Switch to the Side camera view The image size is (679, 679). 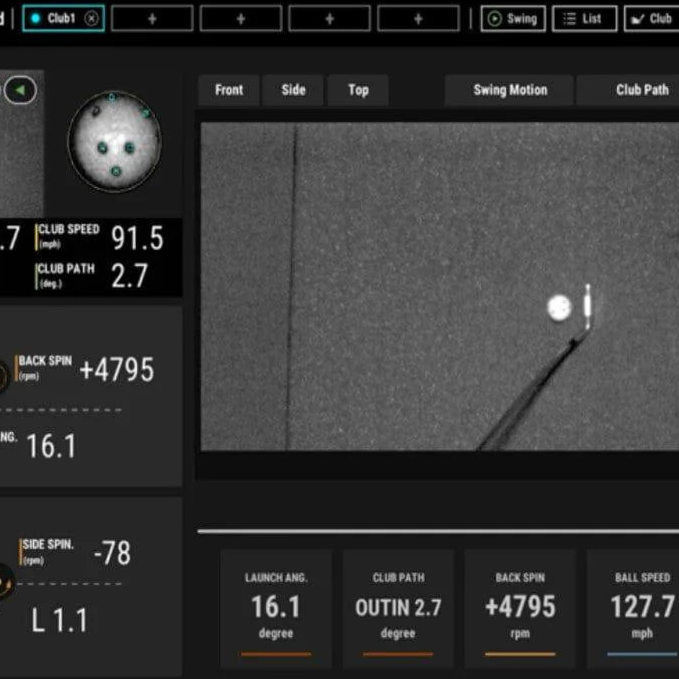click(x=293, y=90)
